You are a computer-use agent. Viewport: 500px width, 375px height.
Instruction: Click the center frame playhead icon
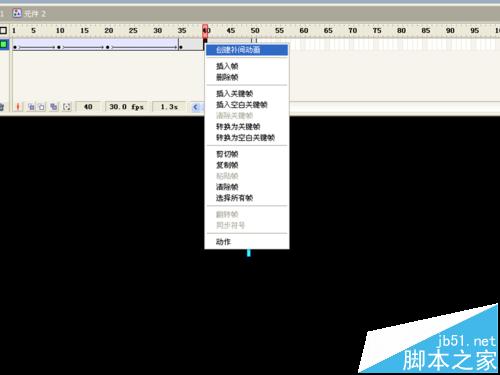pos(18,107)
